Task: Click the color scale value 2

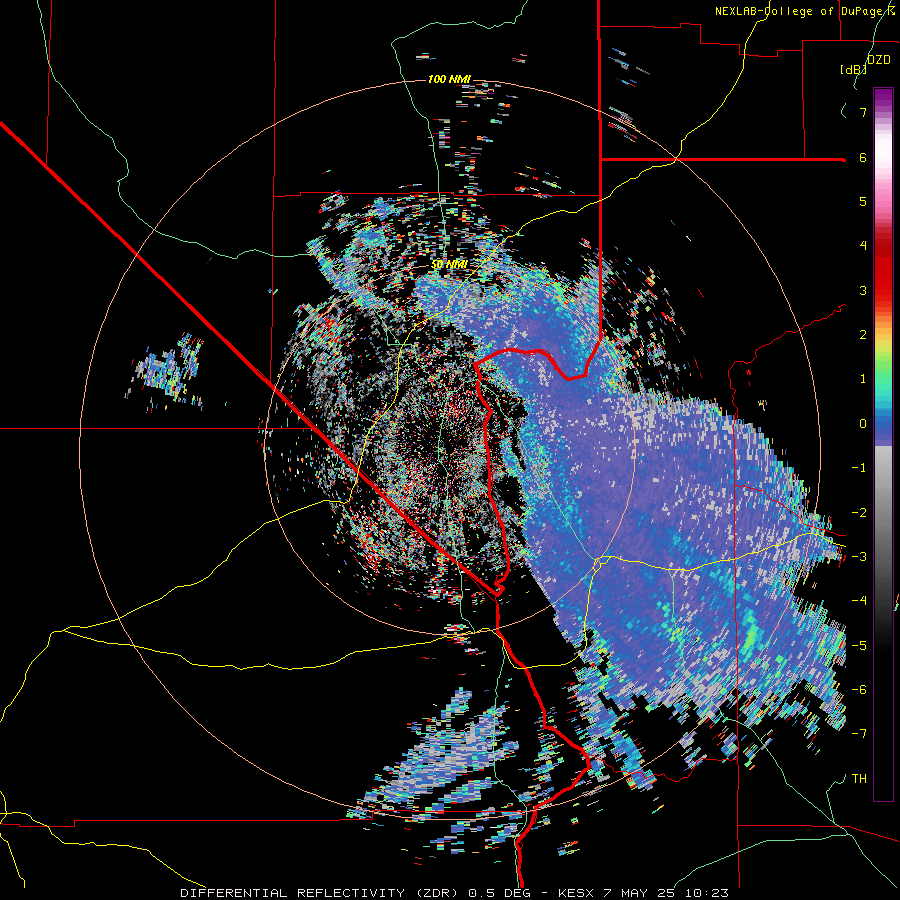Action: pos(863,335)
